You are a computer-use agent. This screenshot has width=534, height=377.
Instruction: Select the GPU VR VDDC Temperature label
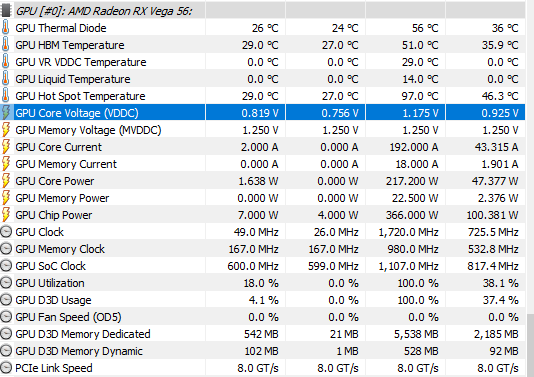coord(81,62)
